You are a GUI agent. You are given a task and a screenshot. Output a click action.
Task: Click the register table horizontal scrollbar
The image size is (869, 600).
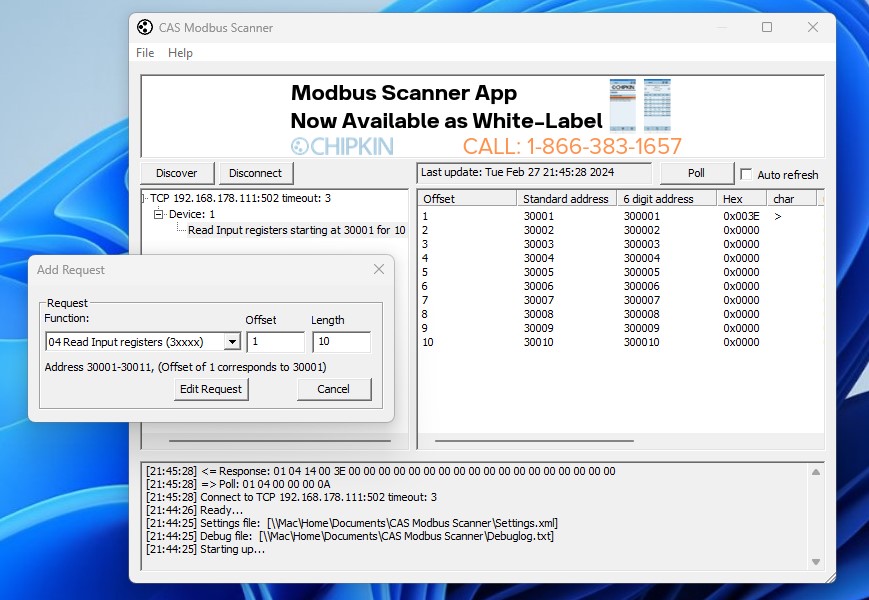(534, 441)
